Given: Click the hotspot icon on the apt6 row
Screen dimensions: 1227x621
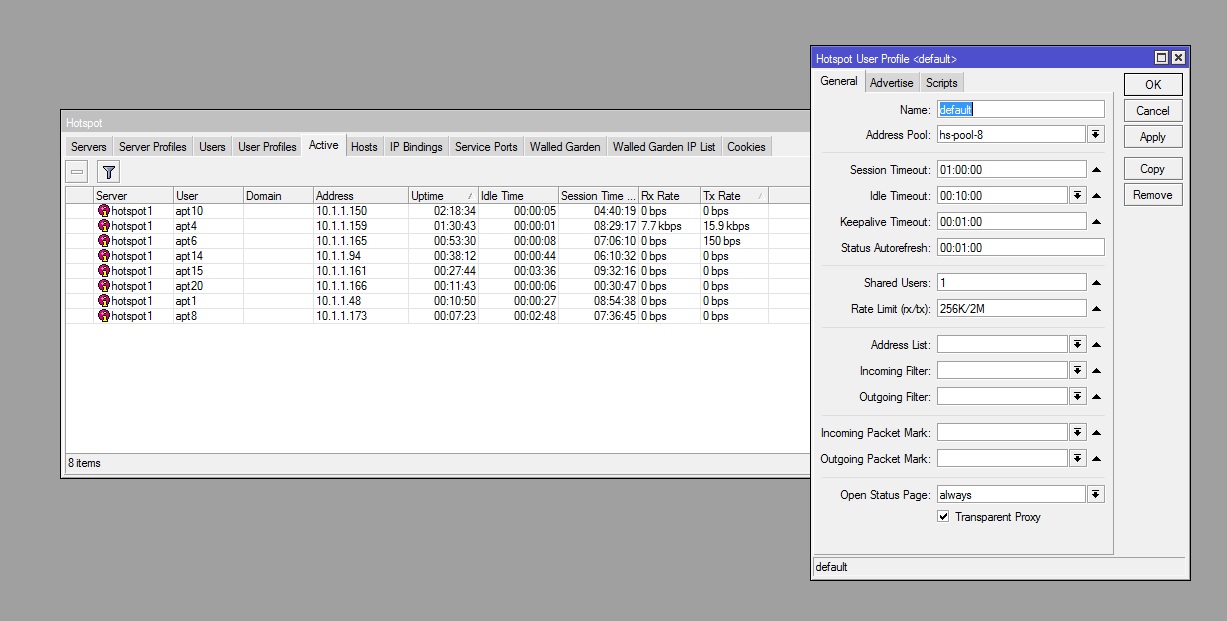Looking at the screenshot, I should [x=102, y=241].
